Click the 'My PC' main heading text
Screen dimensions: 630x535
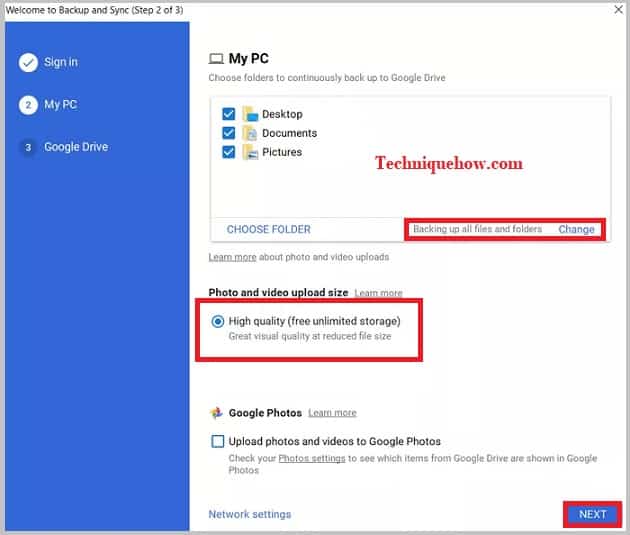tap(249, 59)
